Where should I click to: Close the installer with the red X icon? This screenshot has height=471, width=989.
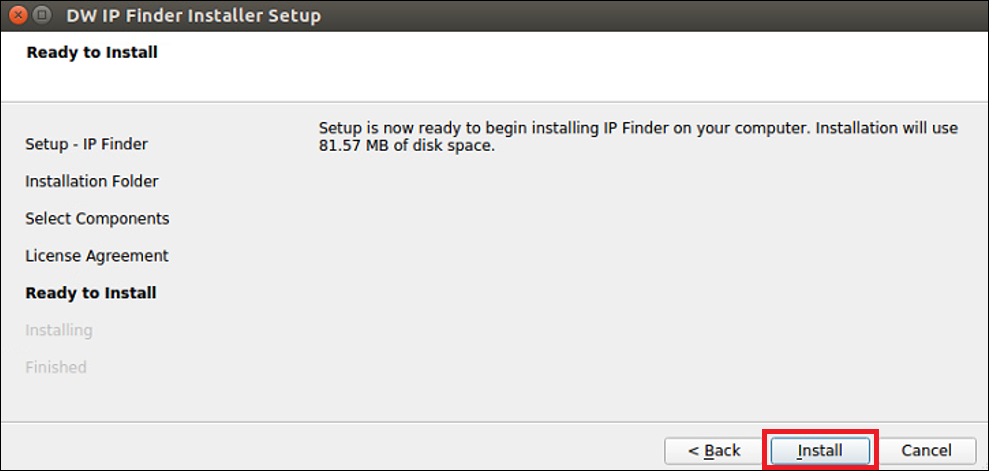coord(20,13)
